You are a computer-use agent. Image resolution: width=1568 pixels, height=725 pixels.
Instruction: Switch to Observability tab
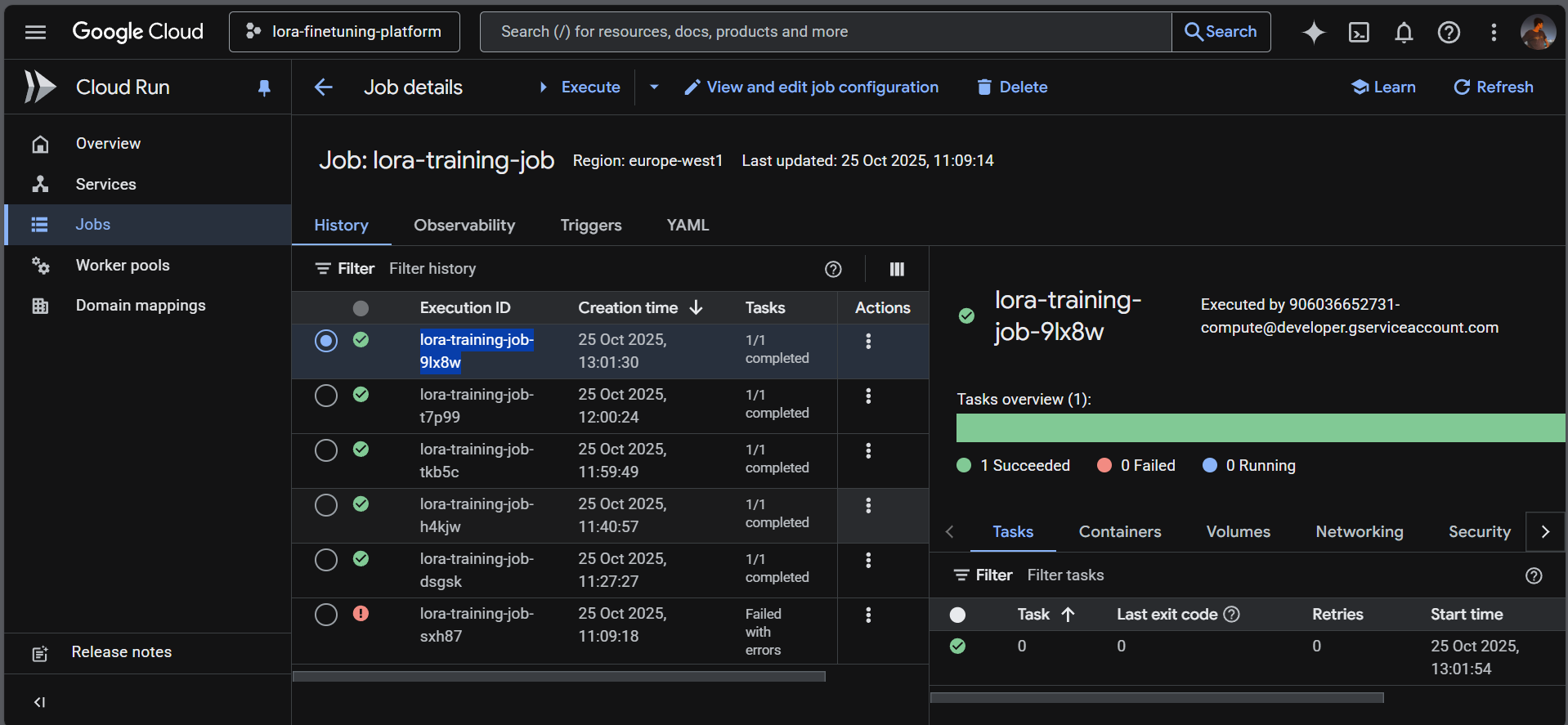[464, 226]
